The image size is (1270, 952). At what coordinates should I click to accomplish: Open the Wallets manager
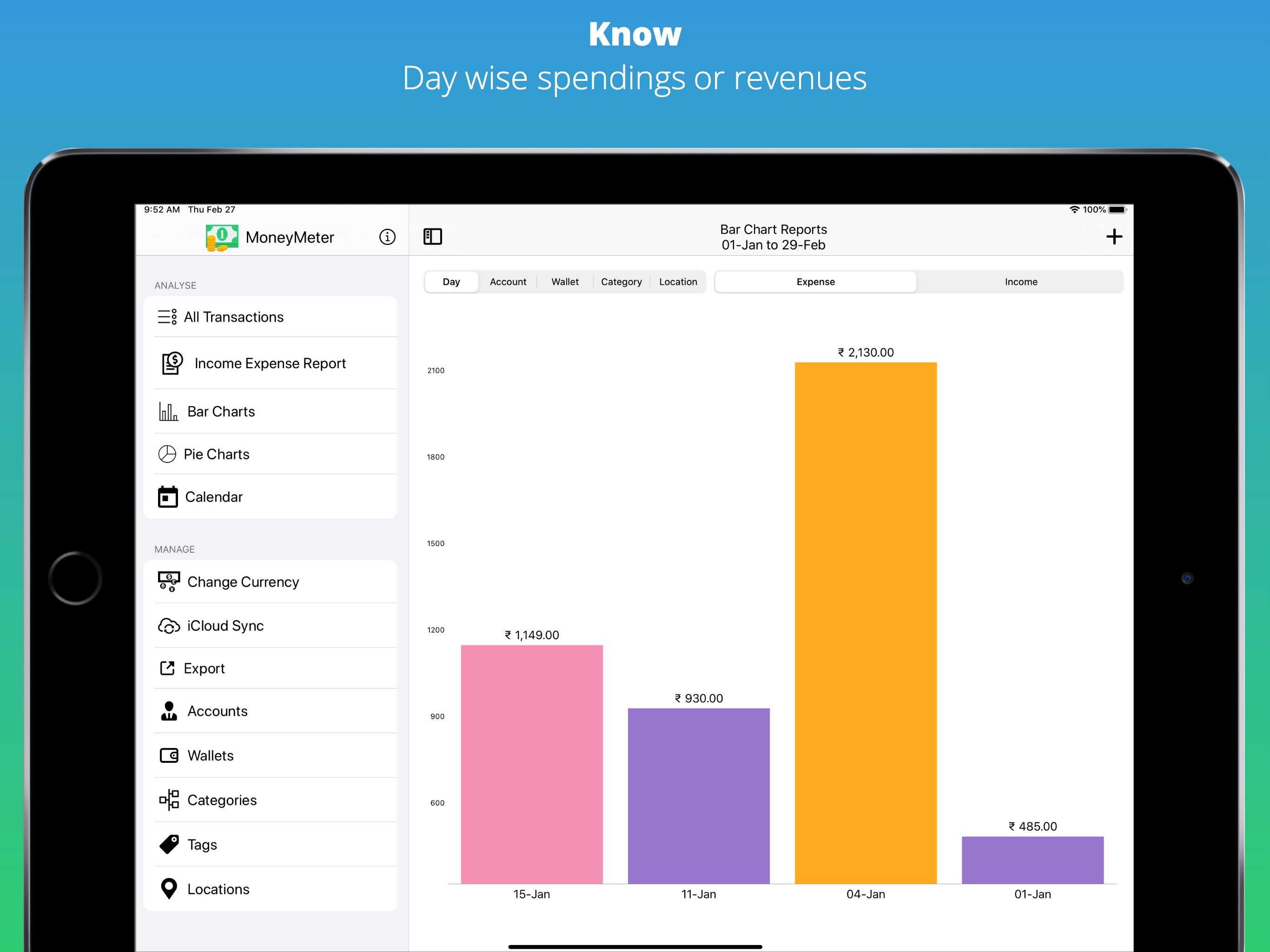click(x=210, y=755)
